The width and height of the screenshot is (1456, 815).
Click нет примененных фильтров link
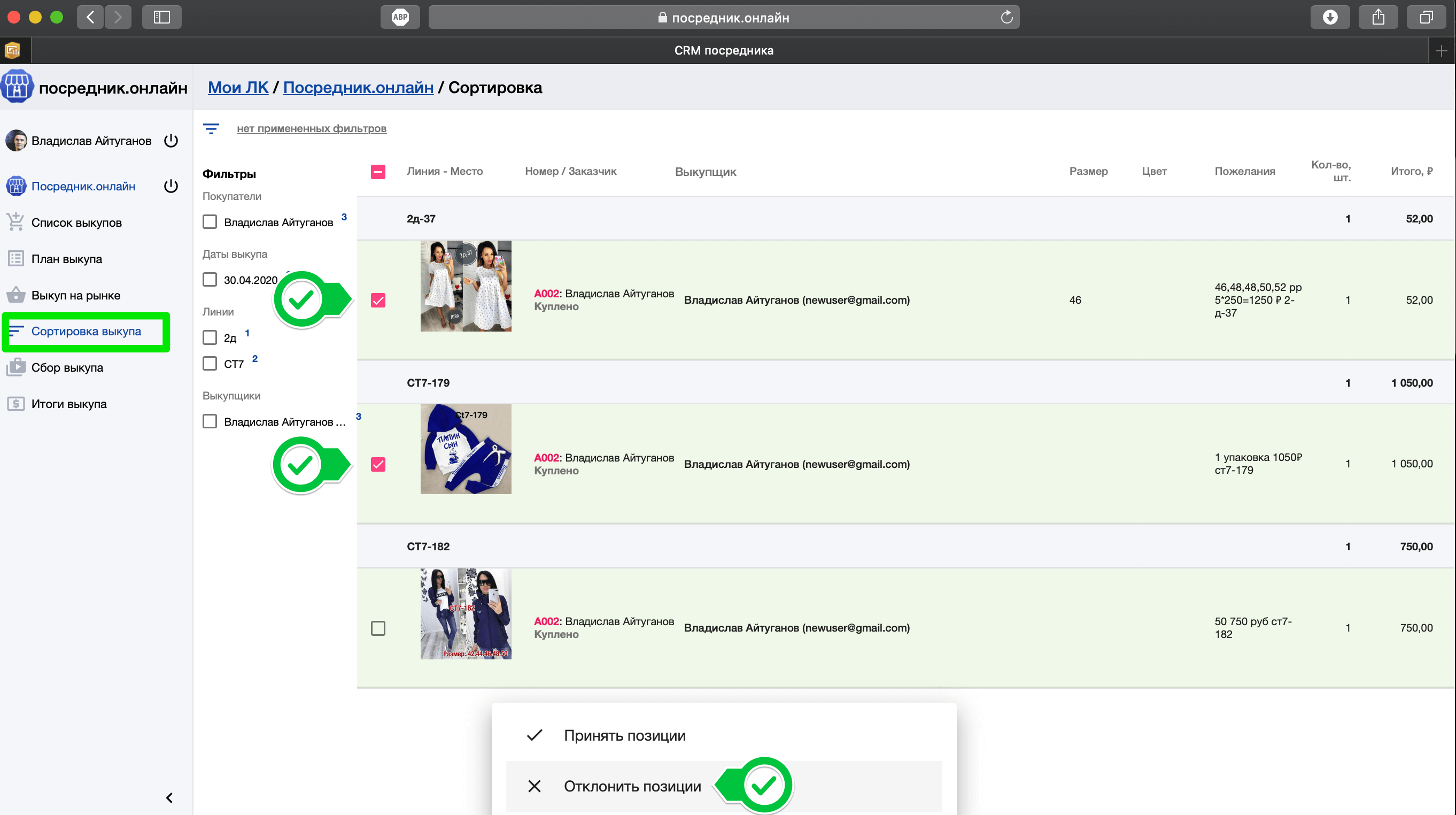tap(312, 128)
